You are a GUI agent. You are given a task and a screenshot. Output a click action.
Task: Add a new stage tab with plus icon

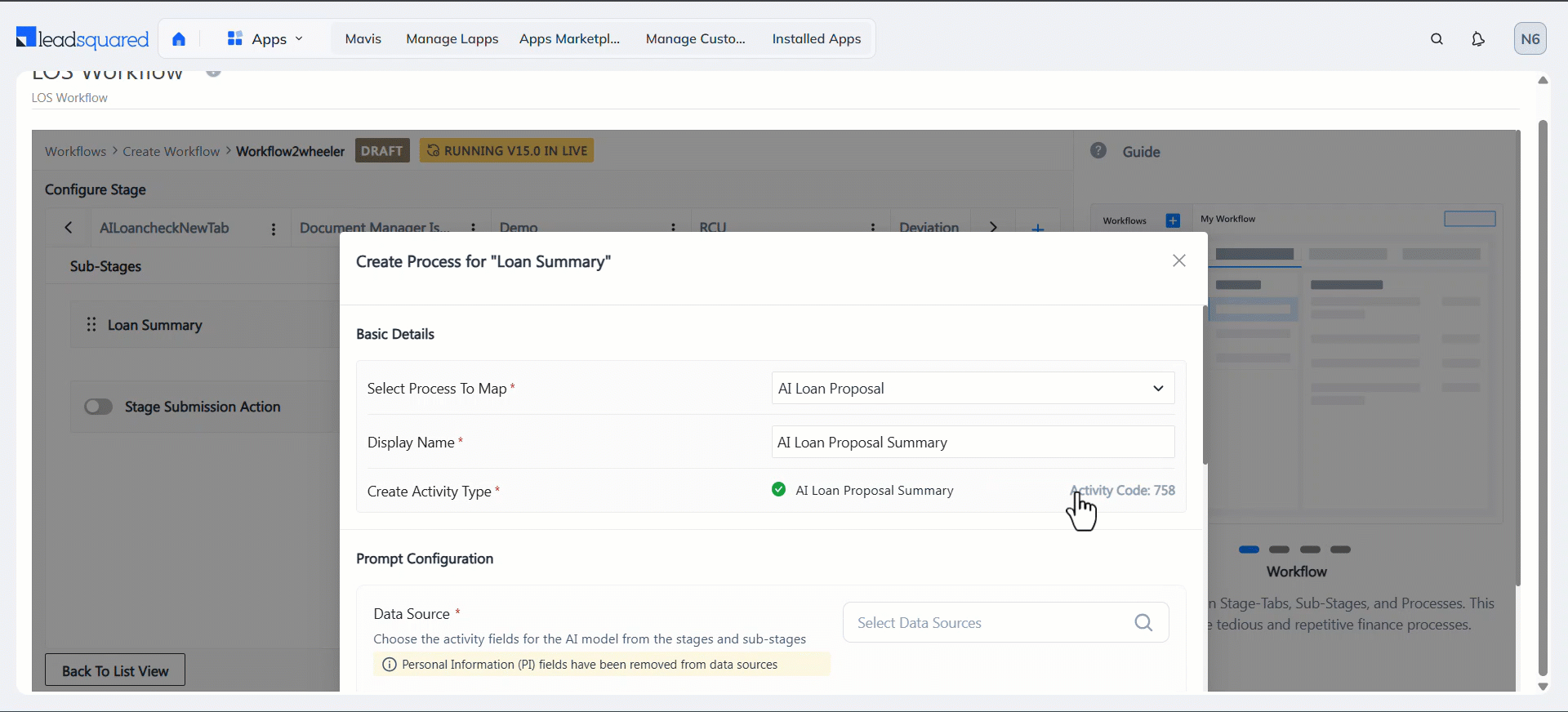coord(1038,228)
